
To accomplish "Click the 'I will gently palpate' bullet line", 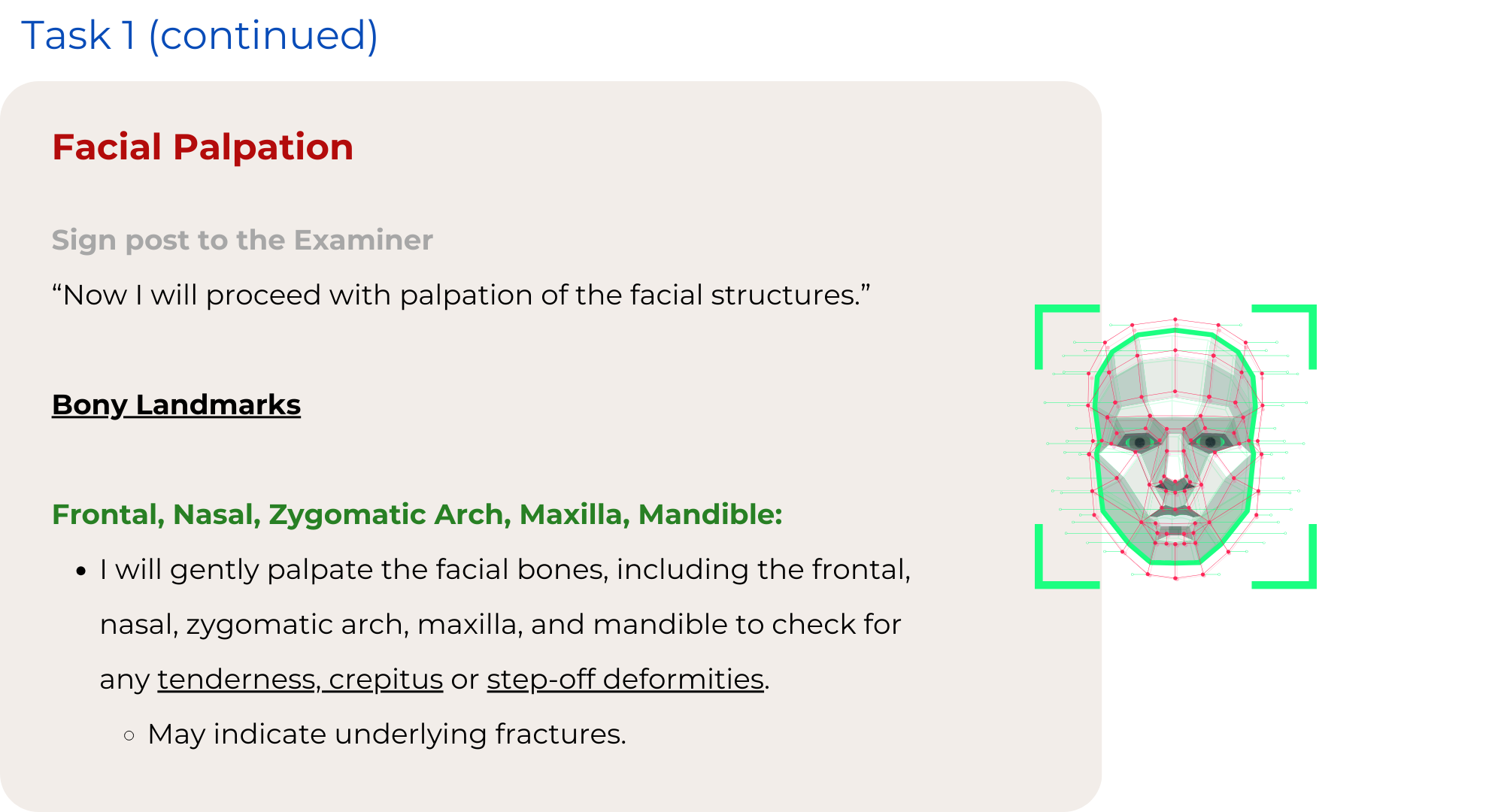I will click(505, 569).
